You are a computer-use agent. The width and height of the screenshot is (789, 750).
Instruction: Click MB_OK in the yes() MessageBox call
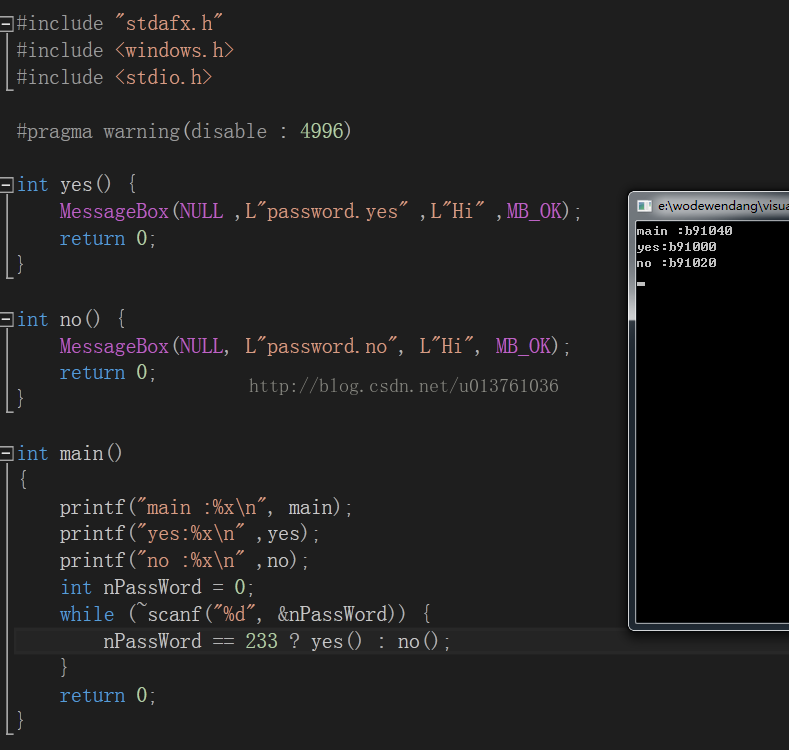click(534, 211)
